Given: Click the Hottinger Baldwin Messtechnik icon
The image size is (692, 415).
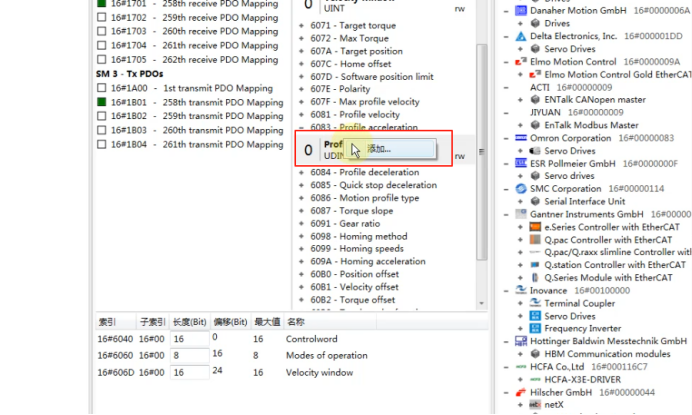Looking at the screenshot, I should [521, 341].
